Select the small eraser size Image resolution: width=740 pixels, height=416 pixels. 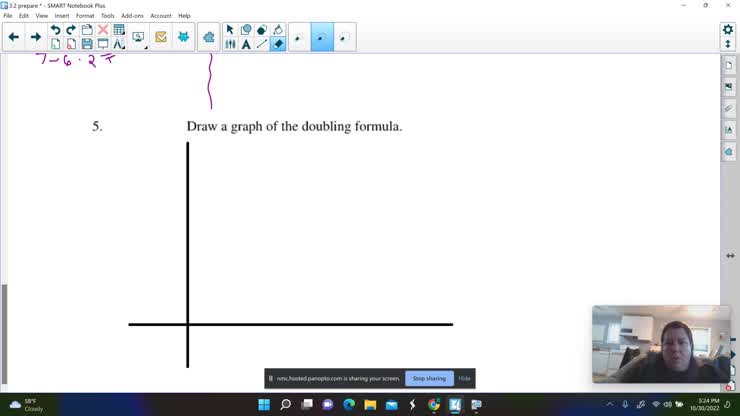[x=299, y=38]
